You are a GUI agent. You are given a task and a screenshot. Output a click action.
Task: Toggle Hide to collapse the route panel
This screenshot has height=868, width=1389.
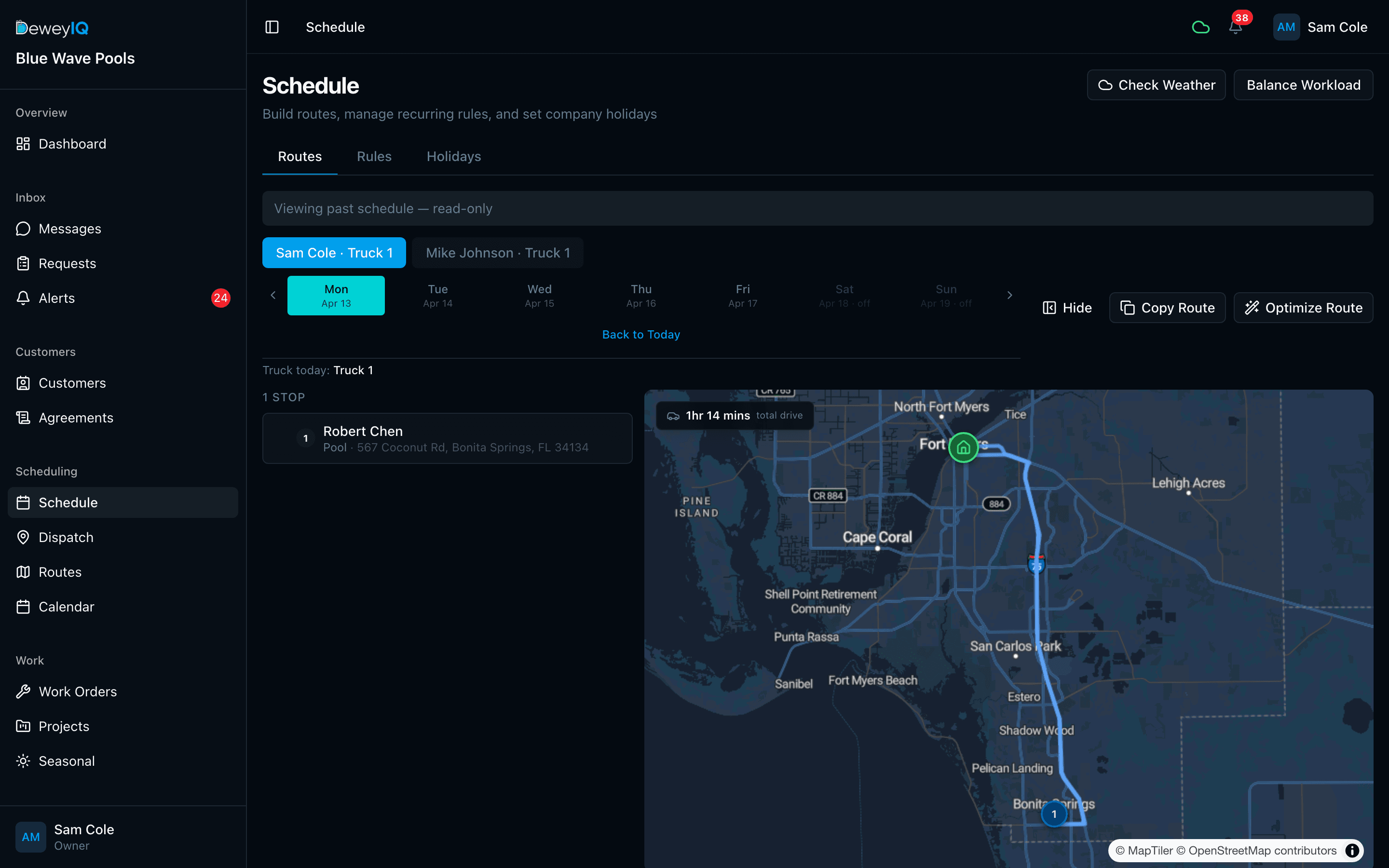pos(1066,308)
